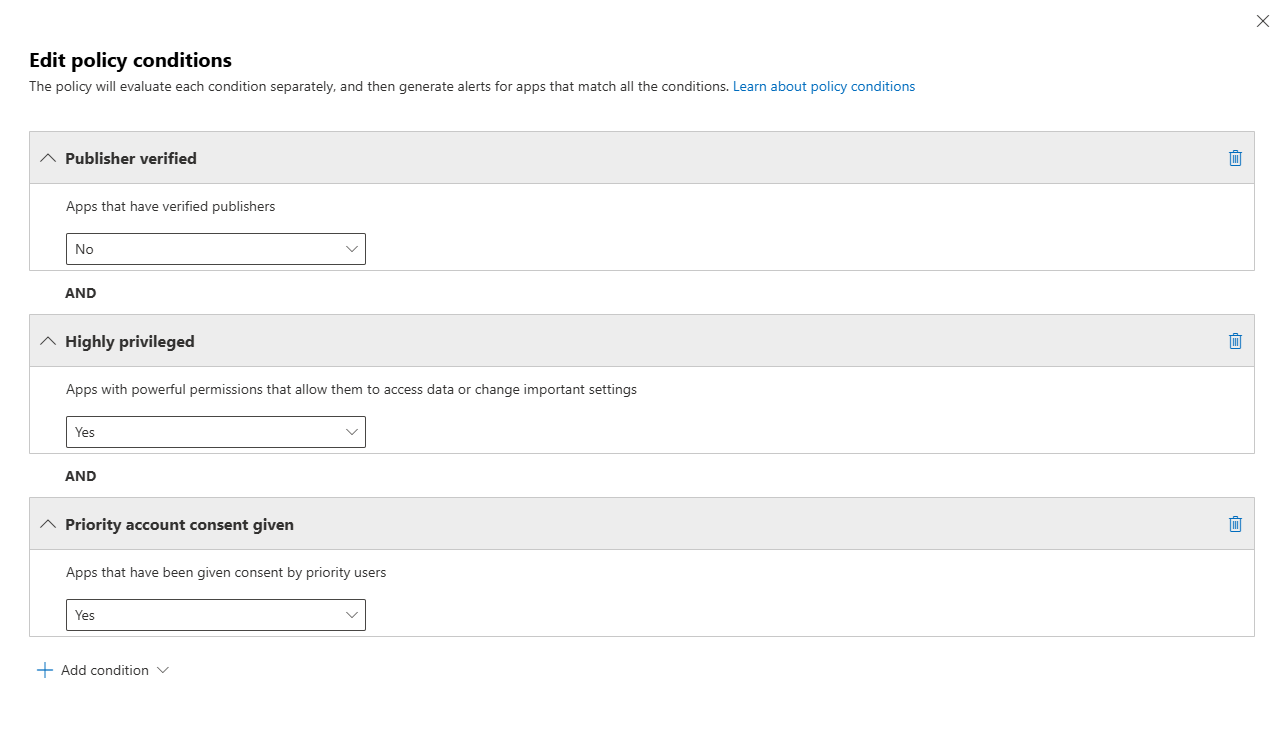Click the Edit policy conditions heading
The width and height of the screenshot is (1283, 734).
coord(130,60)
